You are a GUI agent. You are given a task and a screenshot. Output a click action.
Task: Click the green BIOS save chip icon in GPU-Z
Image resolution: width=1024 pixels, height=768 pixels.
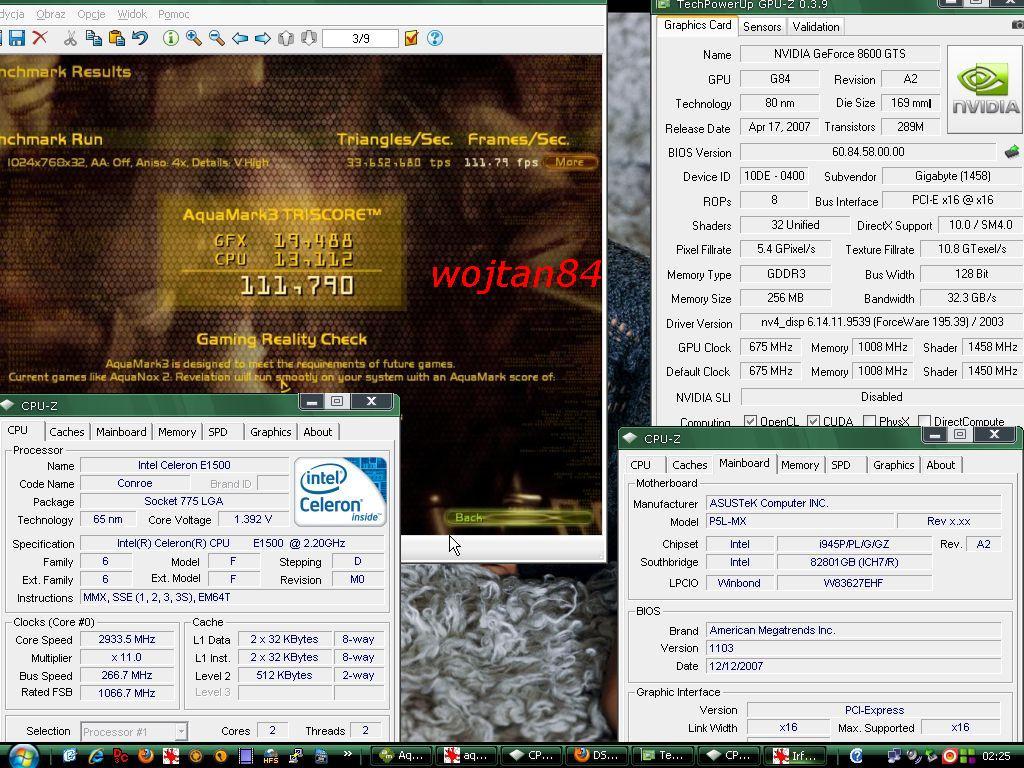point(1012,152)
